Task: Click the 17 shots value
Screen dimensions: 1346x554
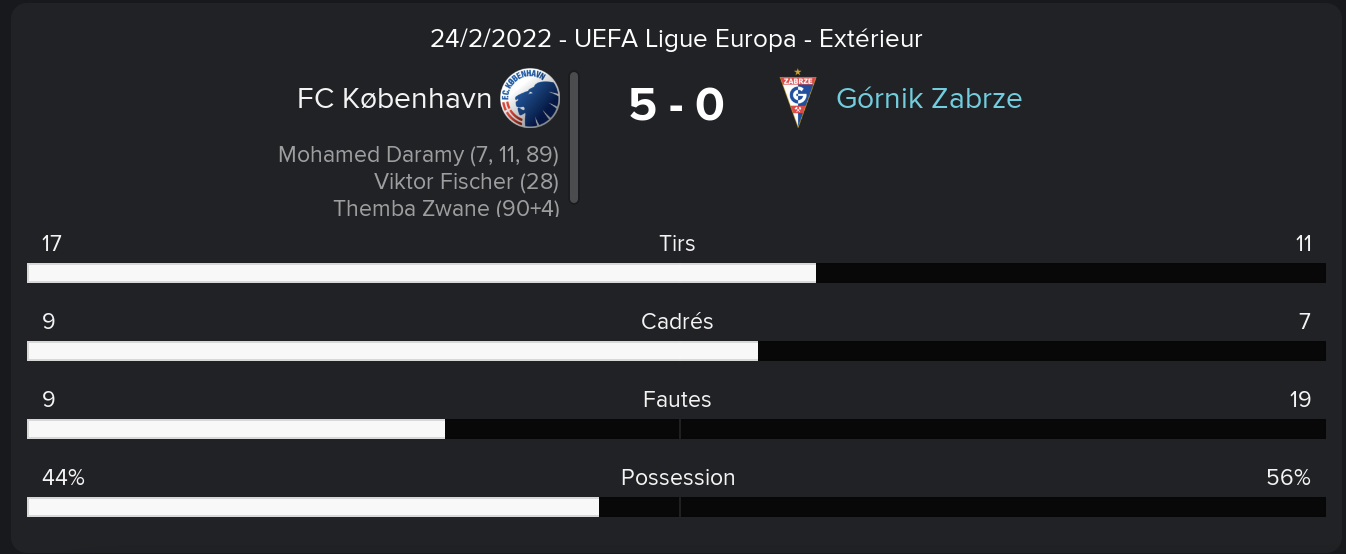Action: point(52,243)
